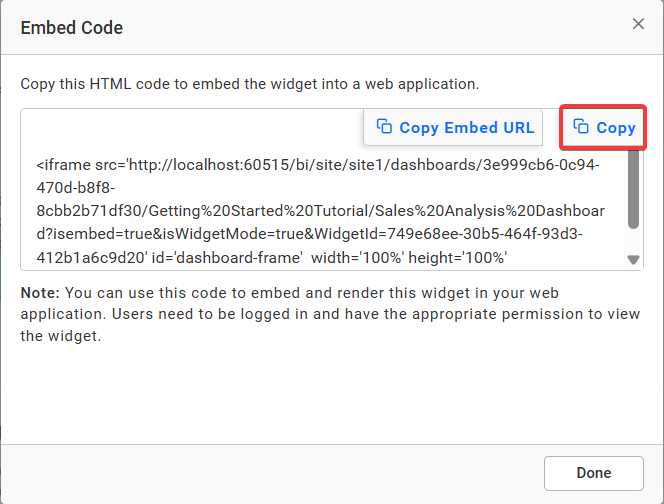The image size is (664, 504).
Task: Click the first line starting with iframe src
Action: coord(317,165)
